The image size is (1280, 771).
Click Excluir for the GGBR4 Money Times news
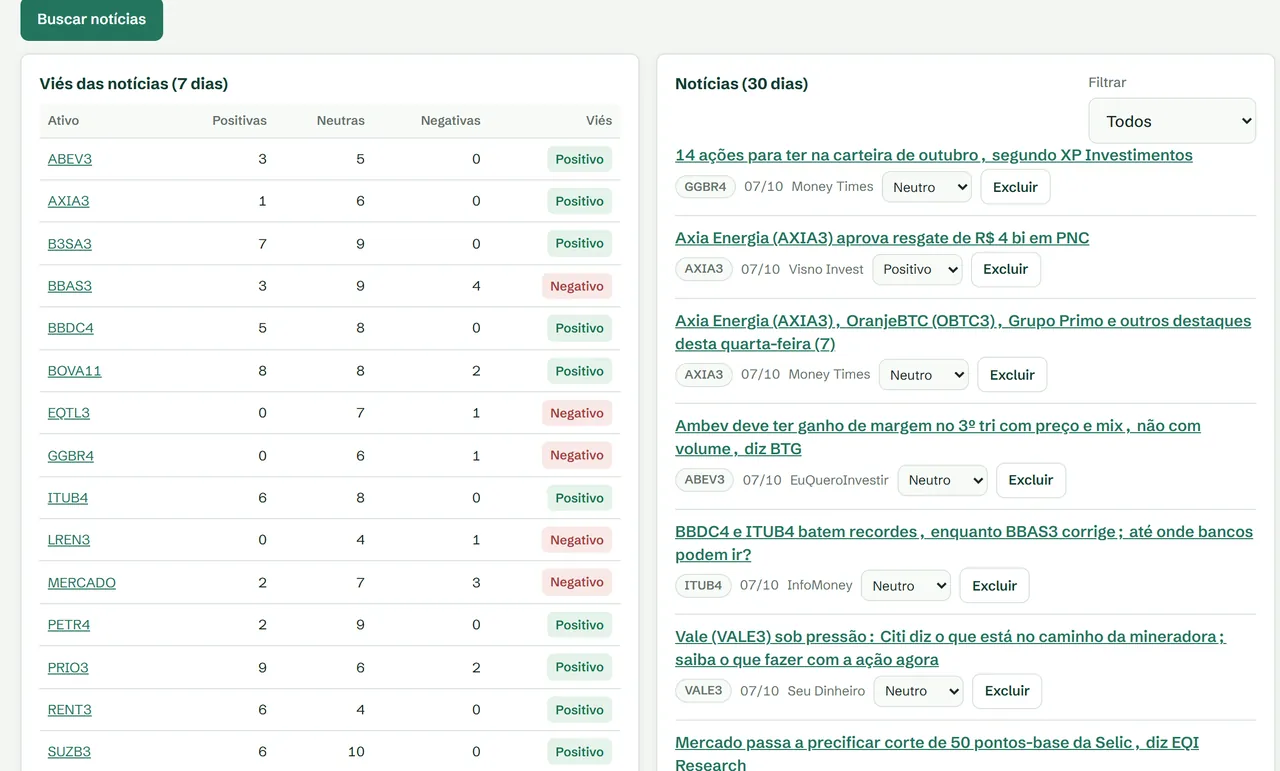coord(1015,187)
